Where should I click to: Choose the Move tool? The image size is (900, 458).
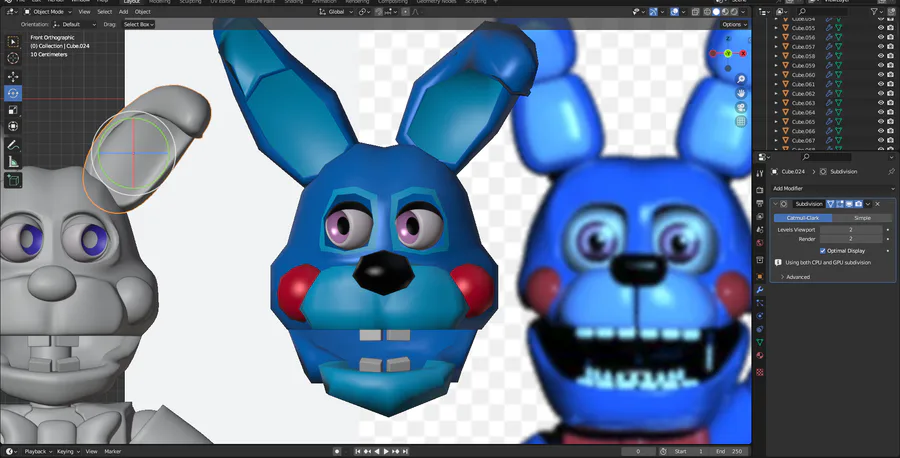click(13, 76)
